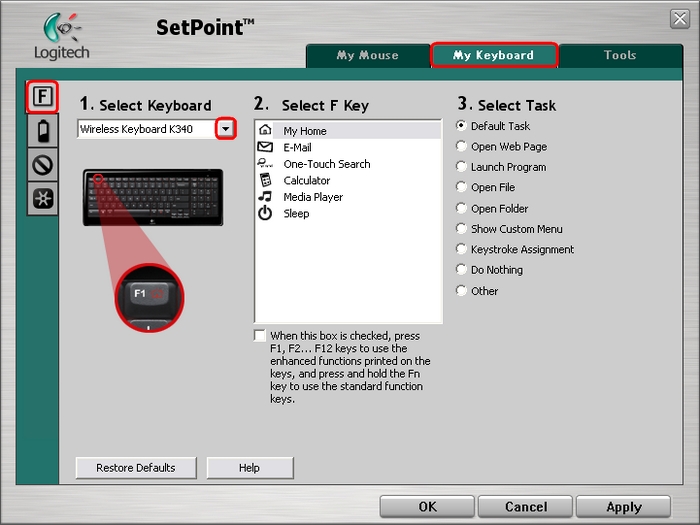Click the music note icon for Media Player

[265, 196]
